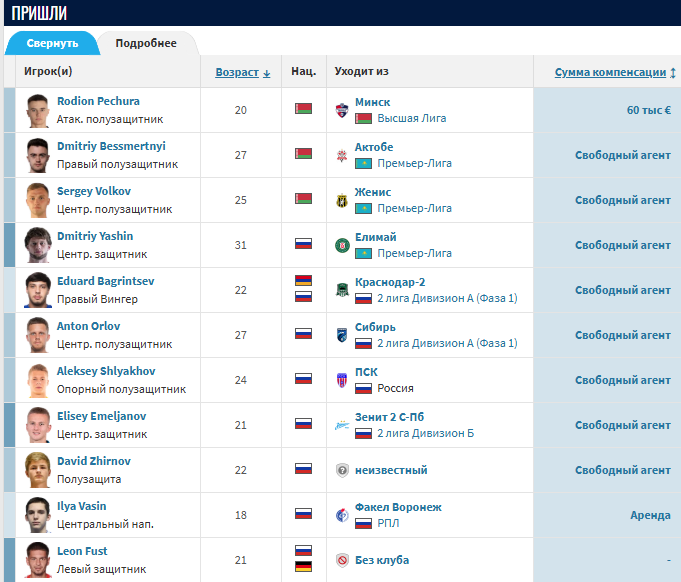The height and width of the screenshot is (582, 681).
Task: Click the Зенит 2 С-Пб crest icon
Action: [342, 425]
